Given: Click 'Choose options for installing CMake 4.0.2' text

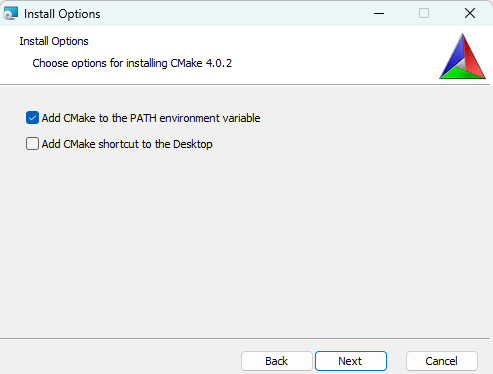Looking at the screenshot, I should click(132, 63).
